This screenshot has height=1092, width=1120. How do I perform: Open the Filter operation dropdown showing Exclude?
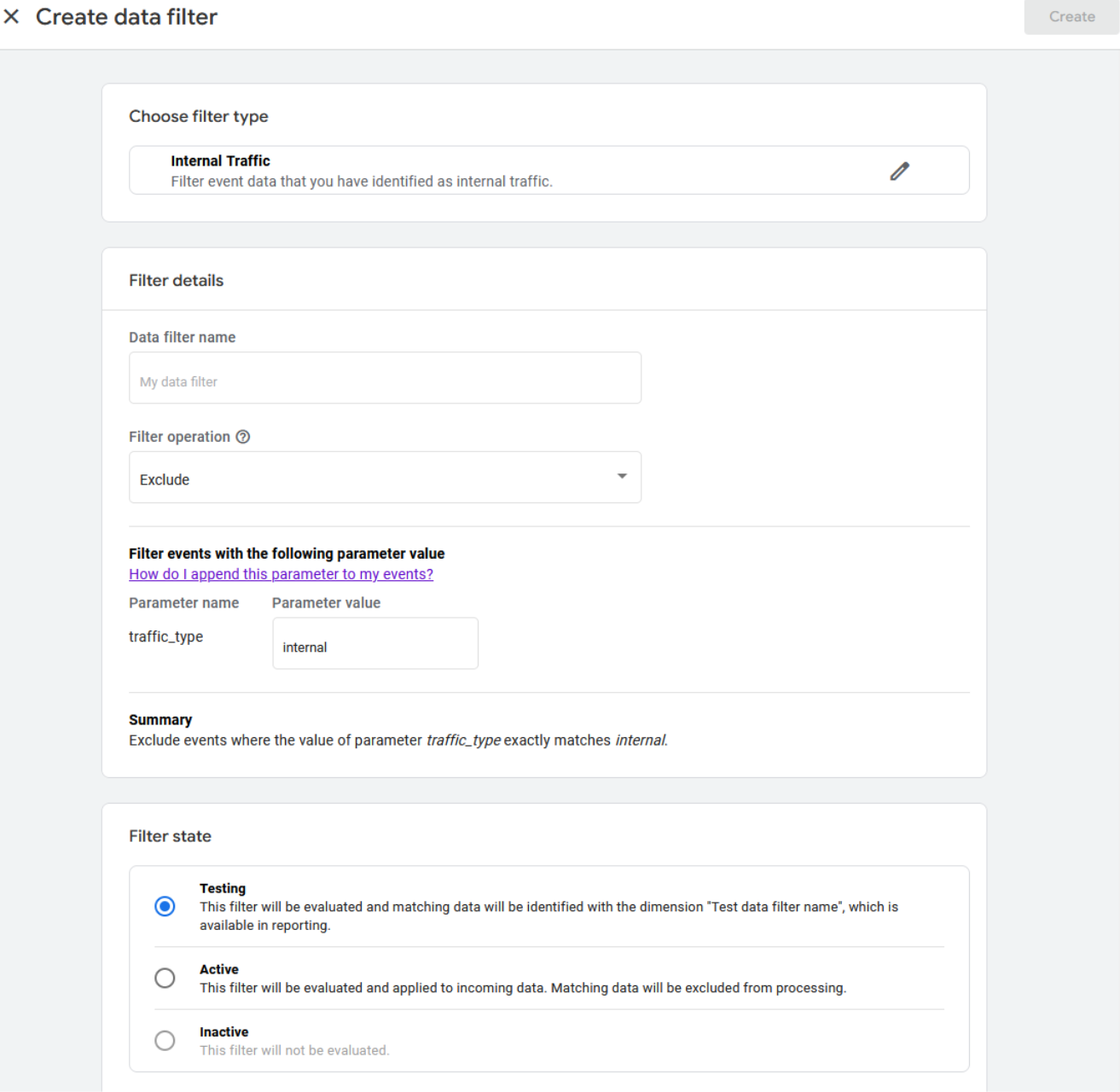tap(384, 478)
